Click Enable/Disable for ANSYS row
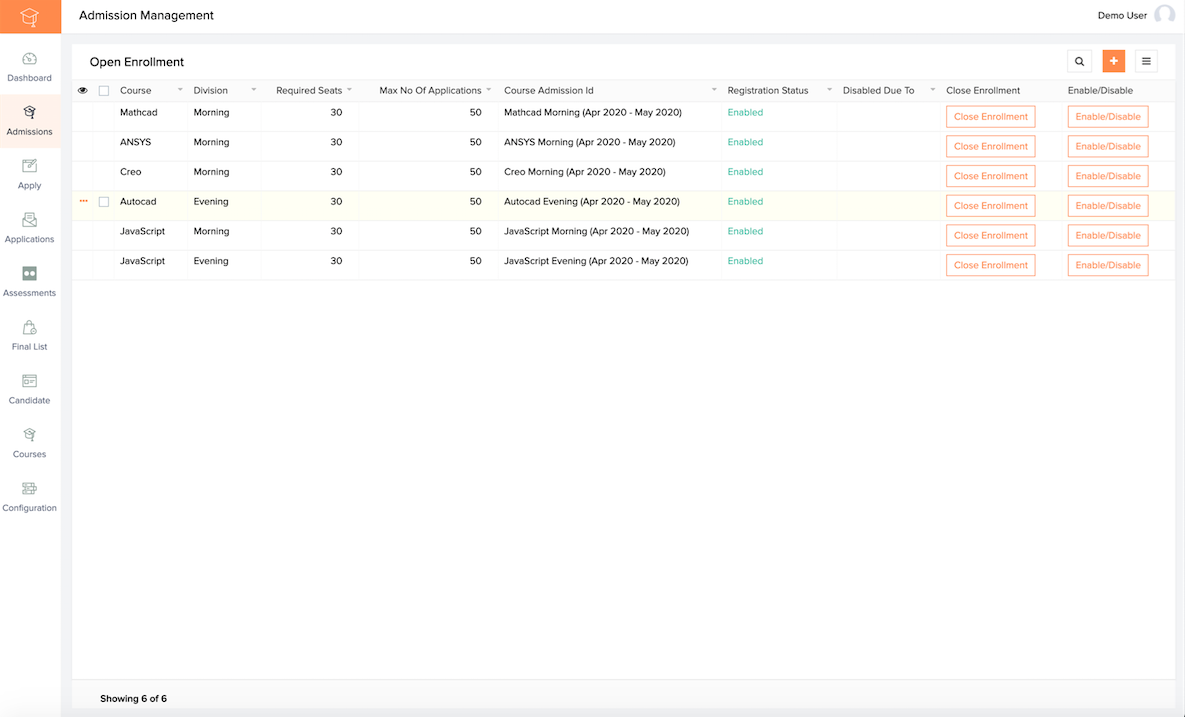Image resolution: width=1185 pixels, height=717 pixels. pyautogui.click(x=1108, y=146)
